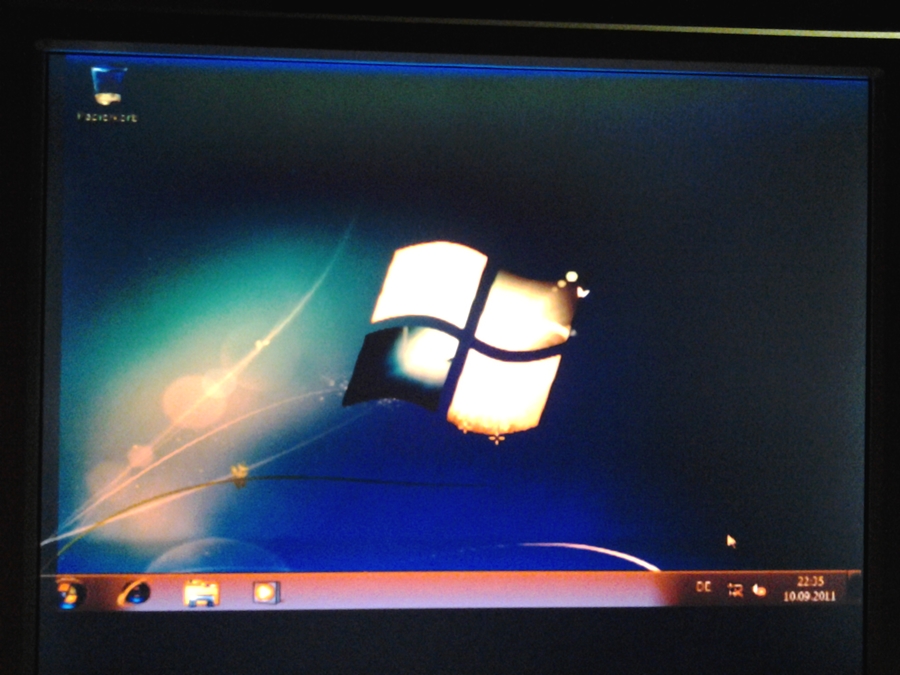Viewport: 900px width, 675px height.
Task: Open the volume tray icon
Action: pos(759,590)
